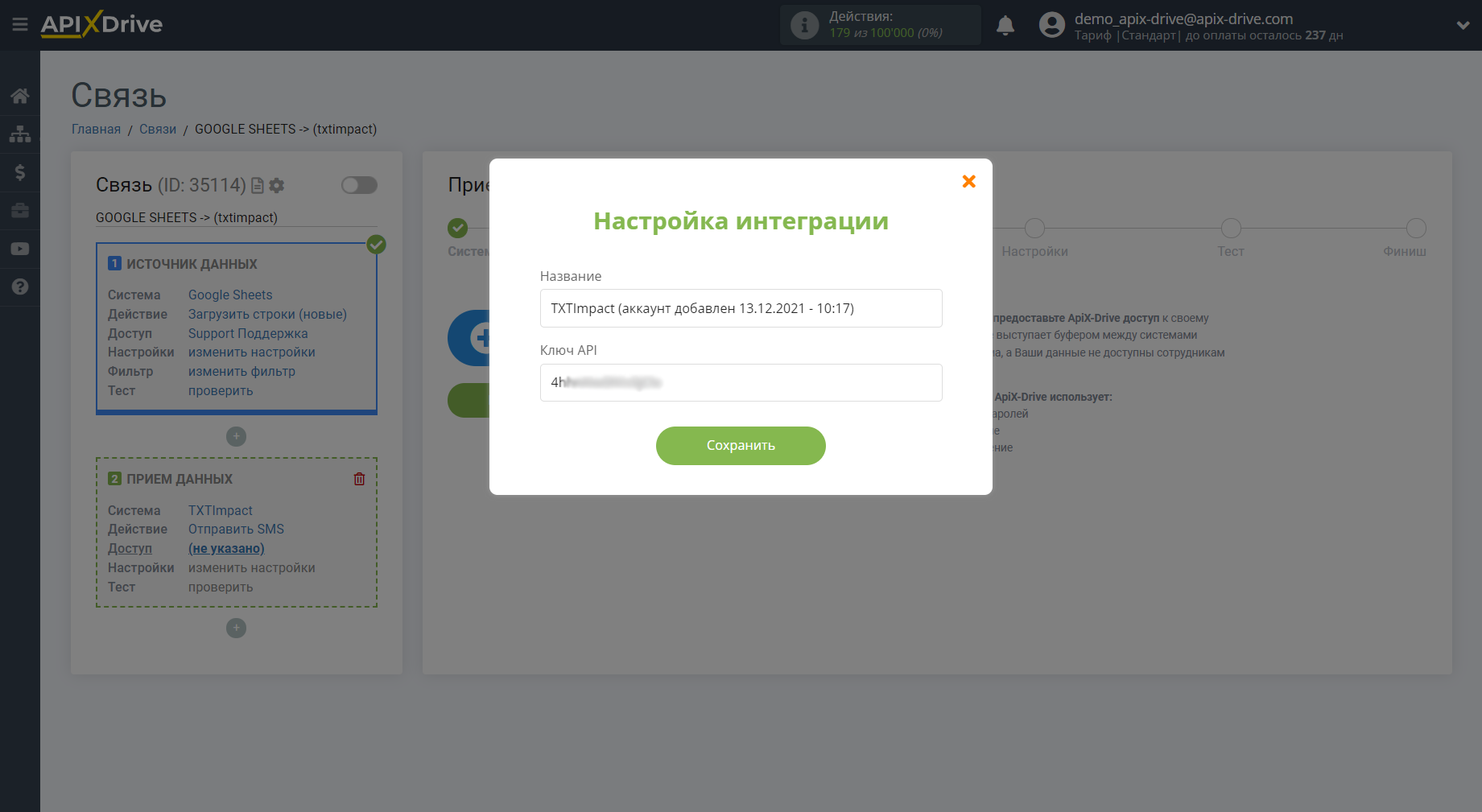Click the connection notes document icon
Screen dimensions: 1482x812
pyautogui.click(x=258, y=186)
